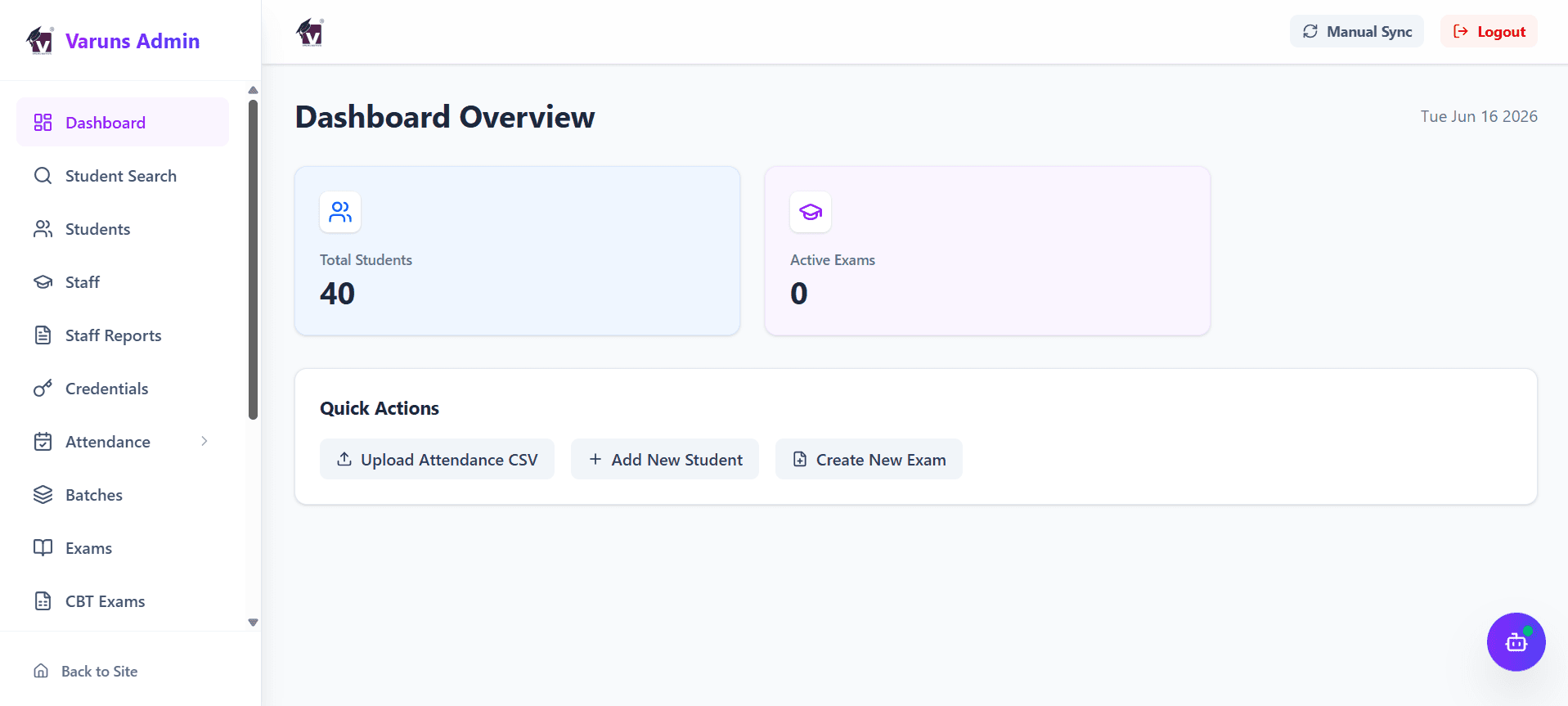Viewport: 1568px width, 706px height.
Task: Click the Varuns Admin title link
Action: click(133, 41)
